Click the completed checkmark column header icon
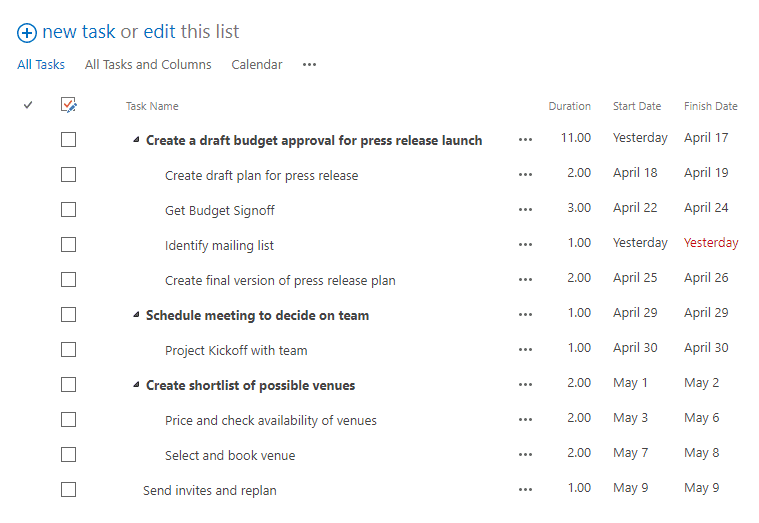 [28, 105]
